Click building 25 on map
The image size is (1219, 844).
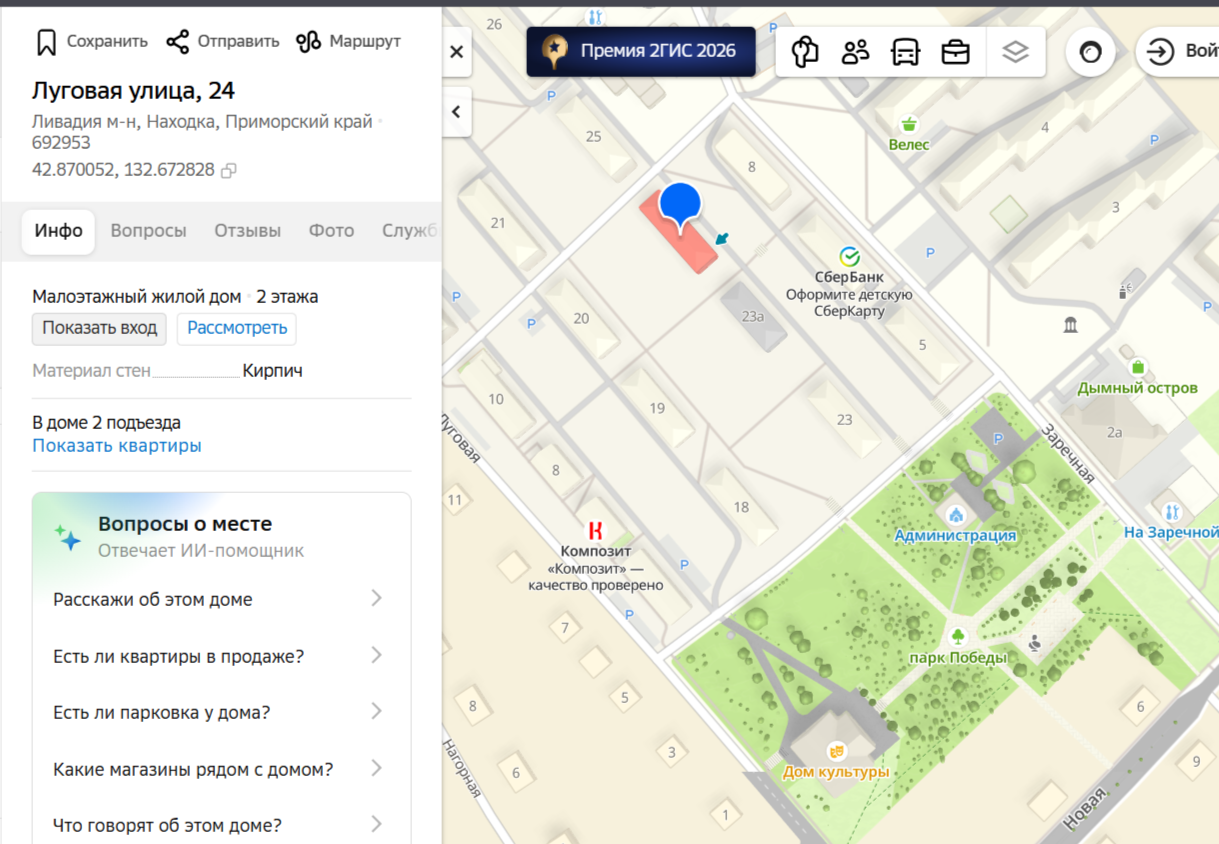593,136
